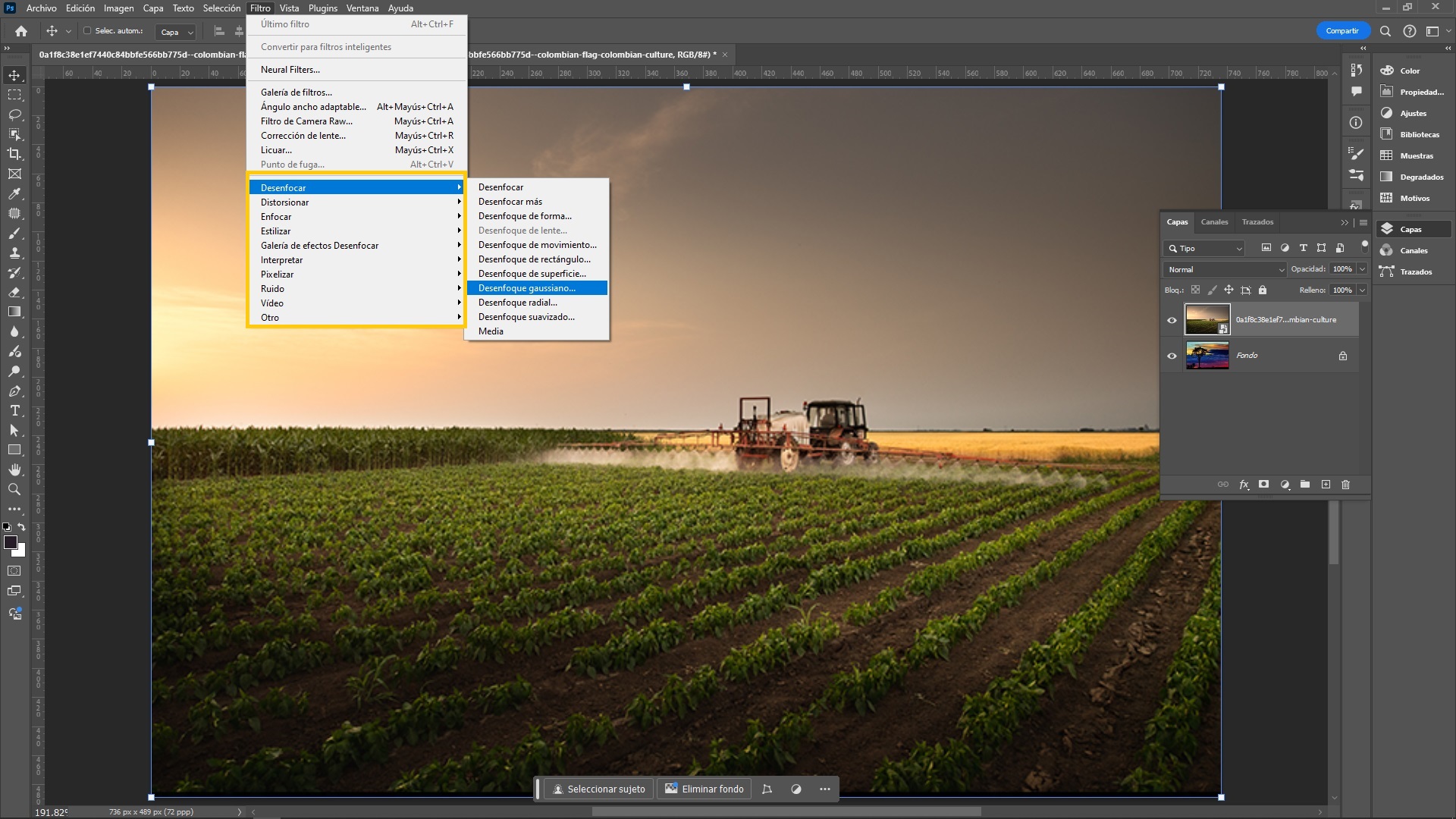Viewport: 1456px width, 819px height.
Task: Create new group folder icon
Action: [x=1305, y=485]
